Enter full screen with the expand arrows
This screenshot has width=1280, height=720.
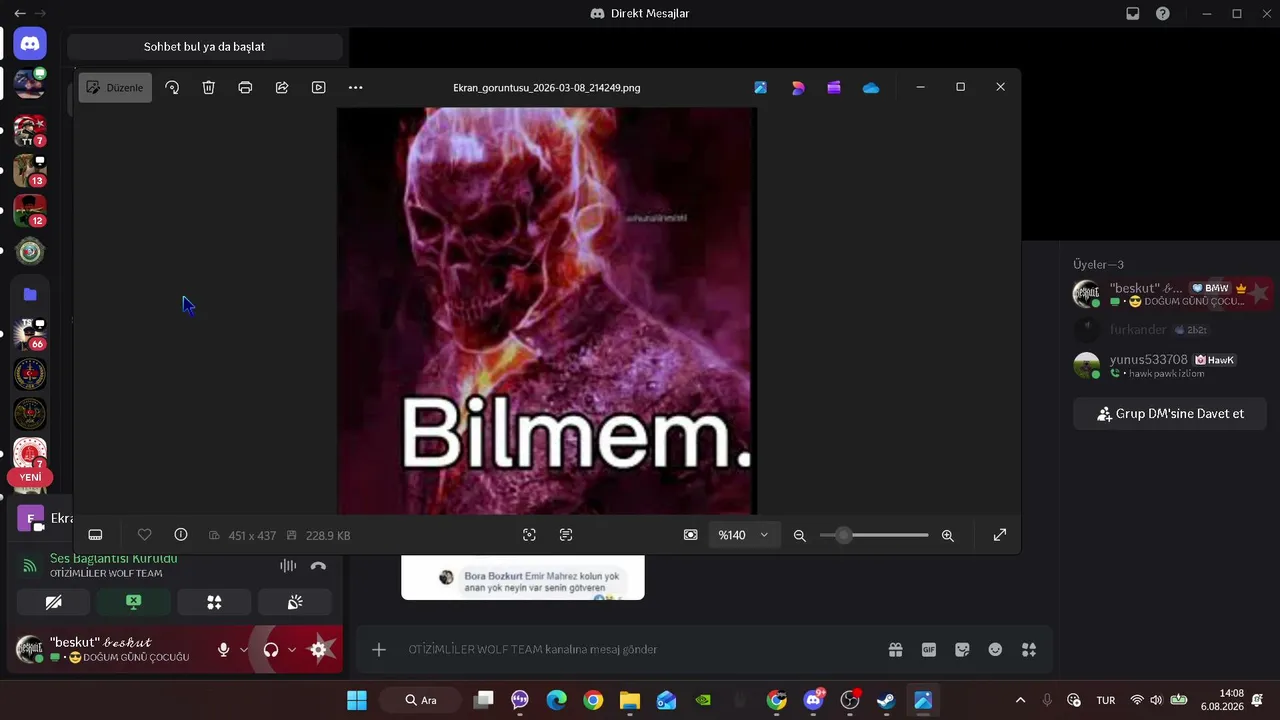tap(999, 535)
